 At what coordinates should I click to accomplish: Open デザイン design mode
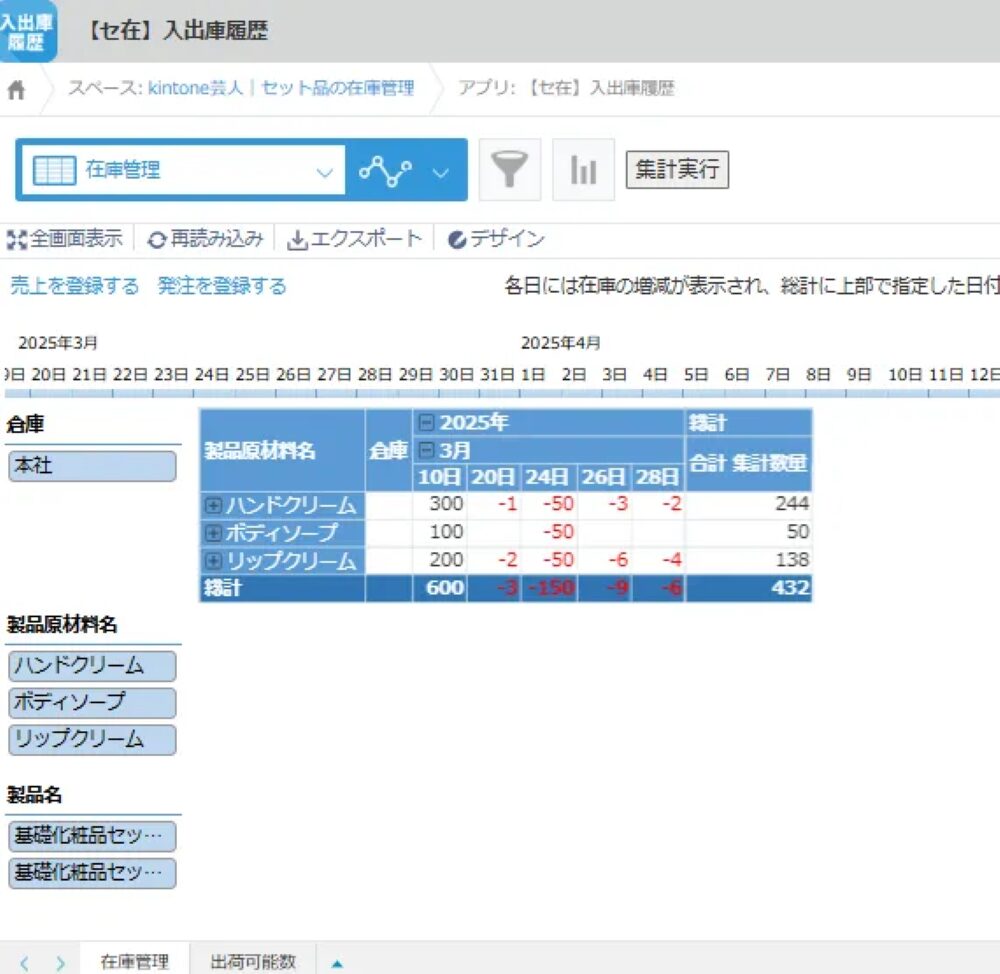point(497,240)
